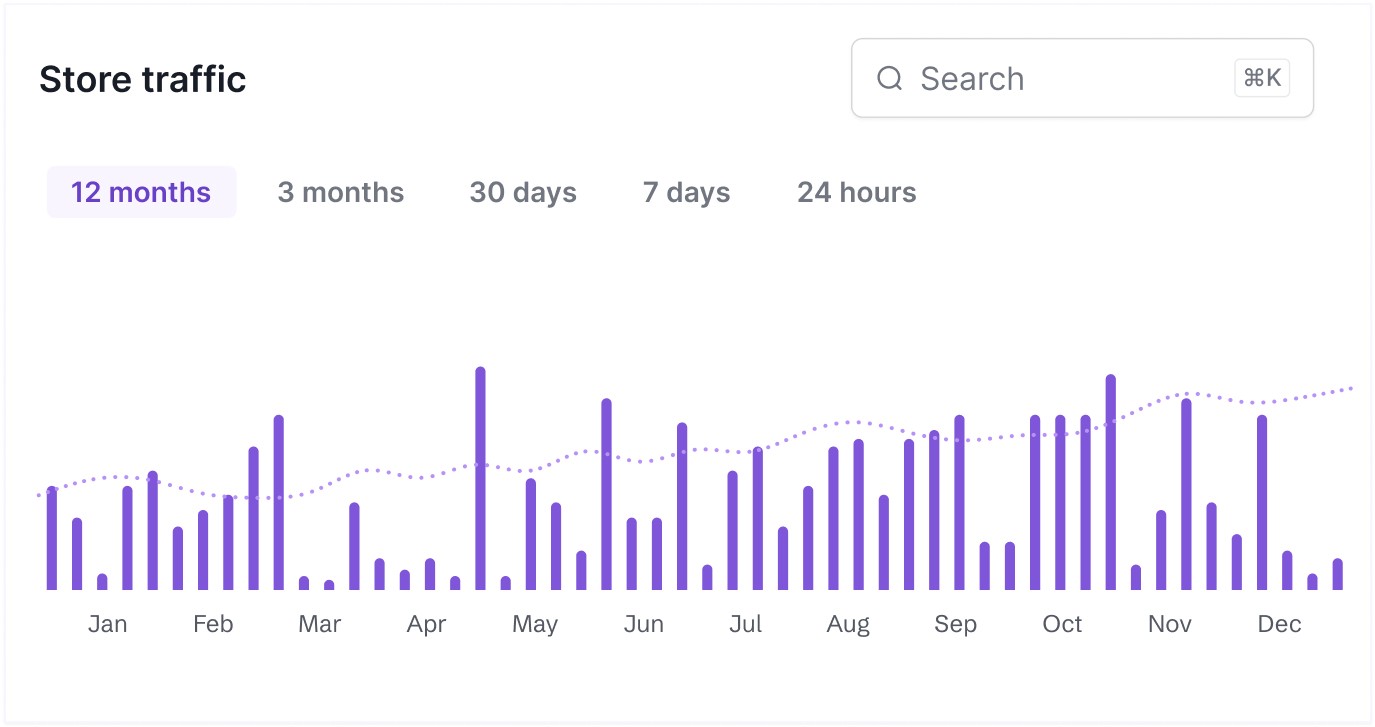Switch to the 24 hours tab
1375x727 pixels.
pos(857,192)
